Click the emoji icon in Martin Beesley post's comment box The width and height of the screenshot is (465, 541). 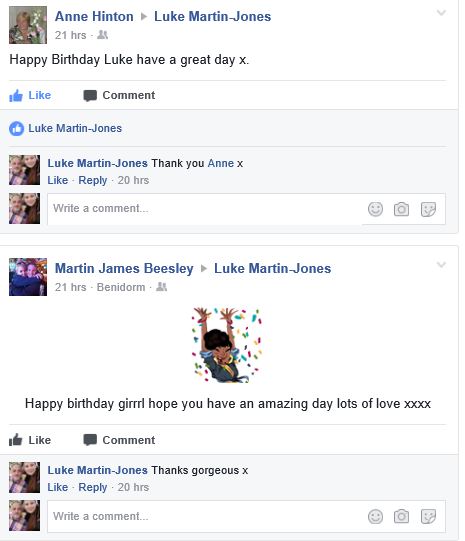click(x=375, y=517)
